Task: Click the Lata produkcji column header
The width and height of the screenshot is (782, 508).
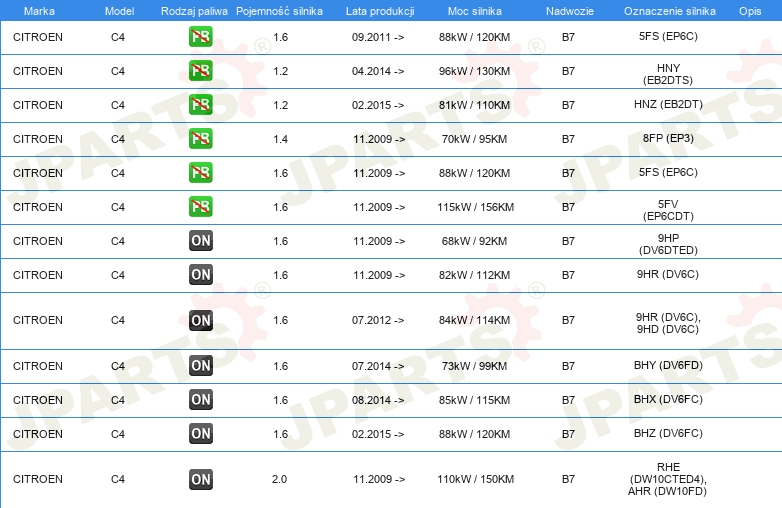Action: point(380,11)
